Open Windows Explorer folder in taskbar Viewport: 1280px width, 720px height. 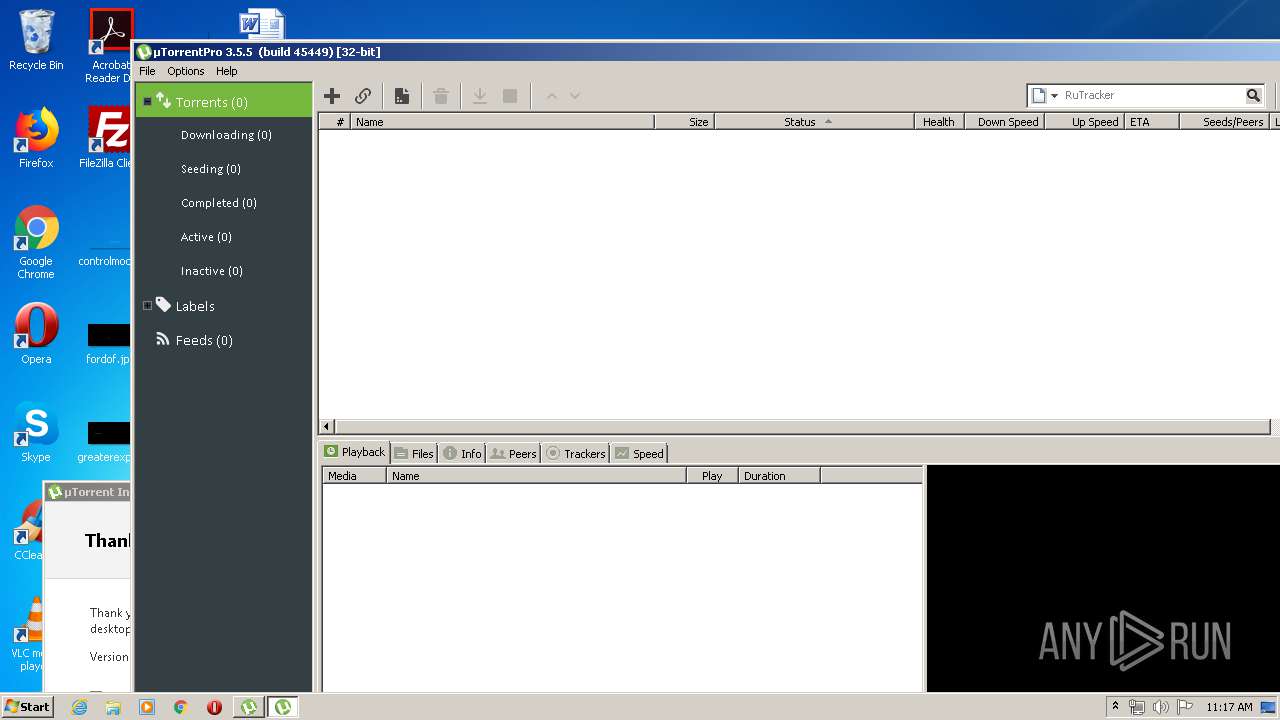pos(113,707)
